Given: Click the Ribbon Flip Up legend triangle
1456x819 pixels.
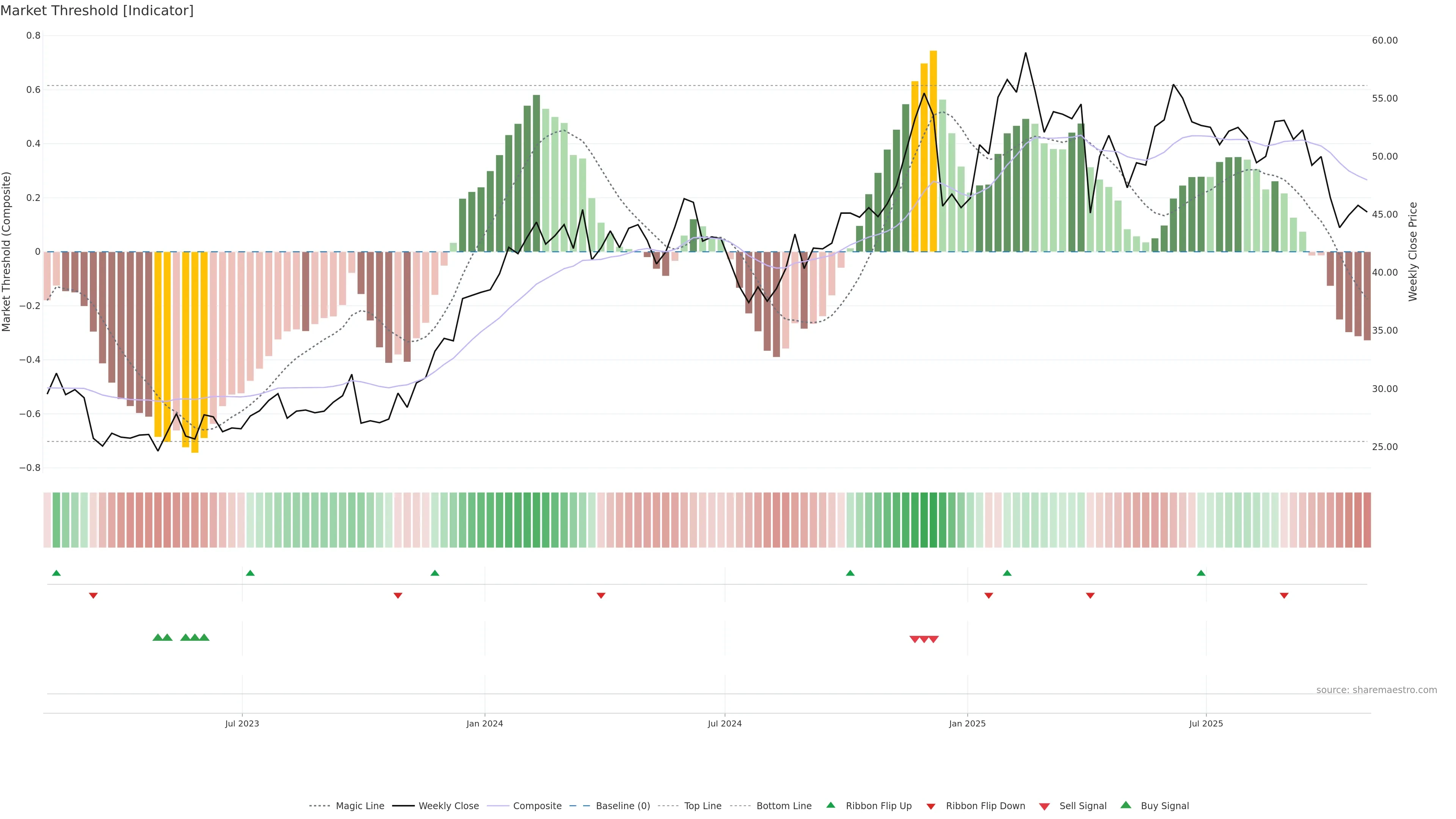Looking at the screenshot, I should (830, 805).
